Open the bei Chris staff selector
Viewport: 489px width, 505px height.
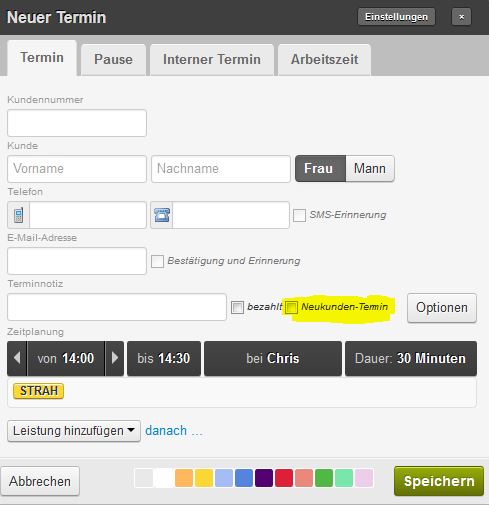[x=273, y=358]
